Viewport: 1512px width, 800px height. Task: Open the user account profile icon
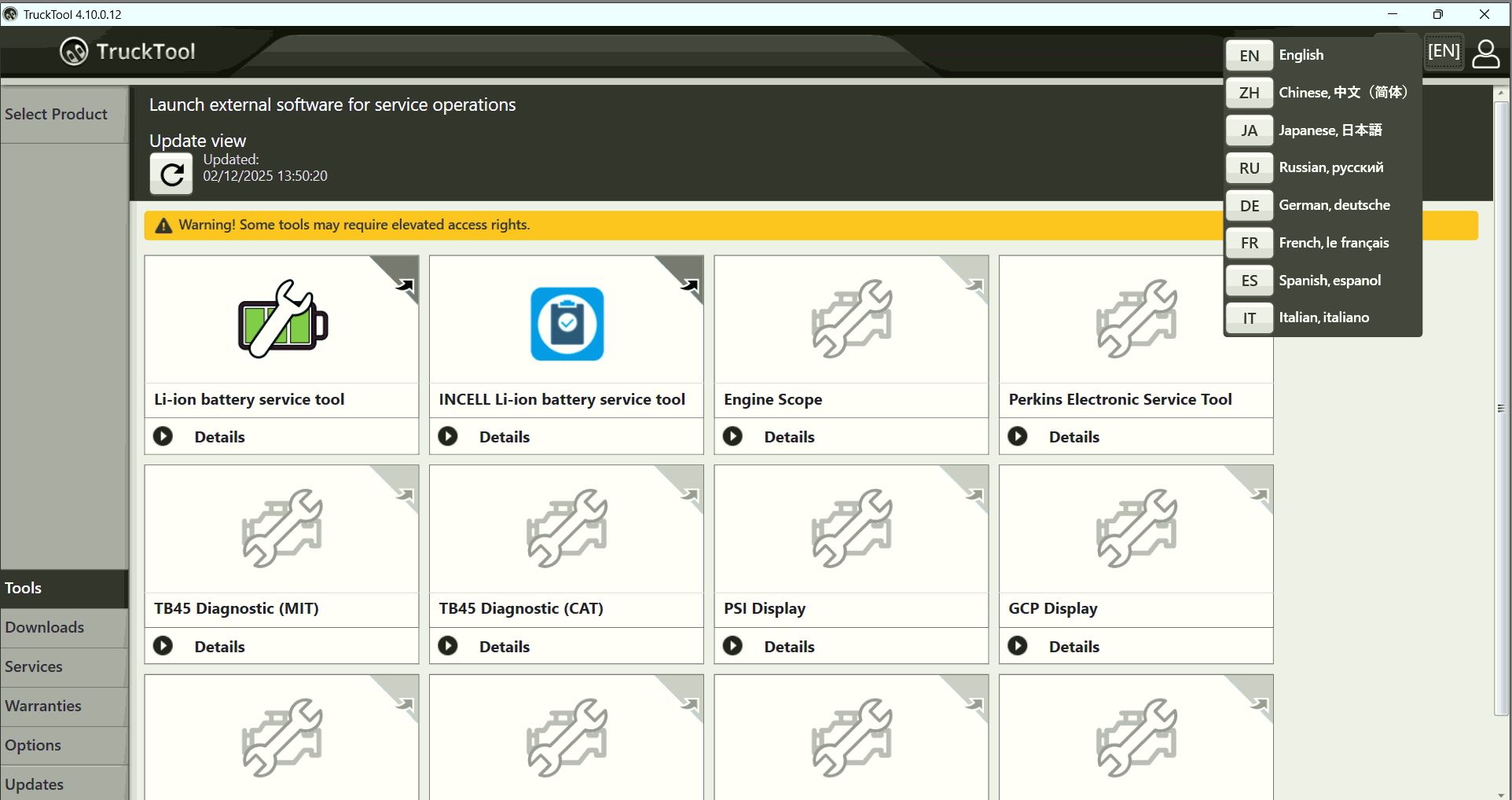(1485, 54)
